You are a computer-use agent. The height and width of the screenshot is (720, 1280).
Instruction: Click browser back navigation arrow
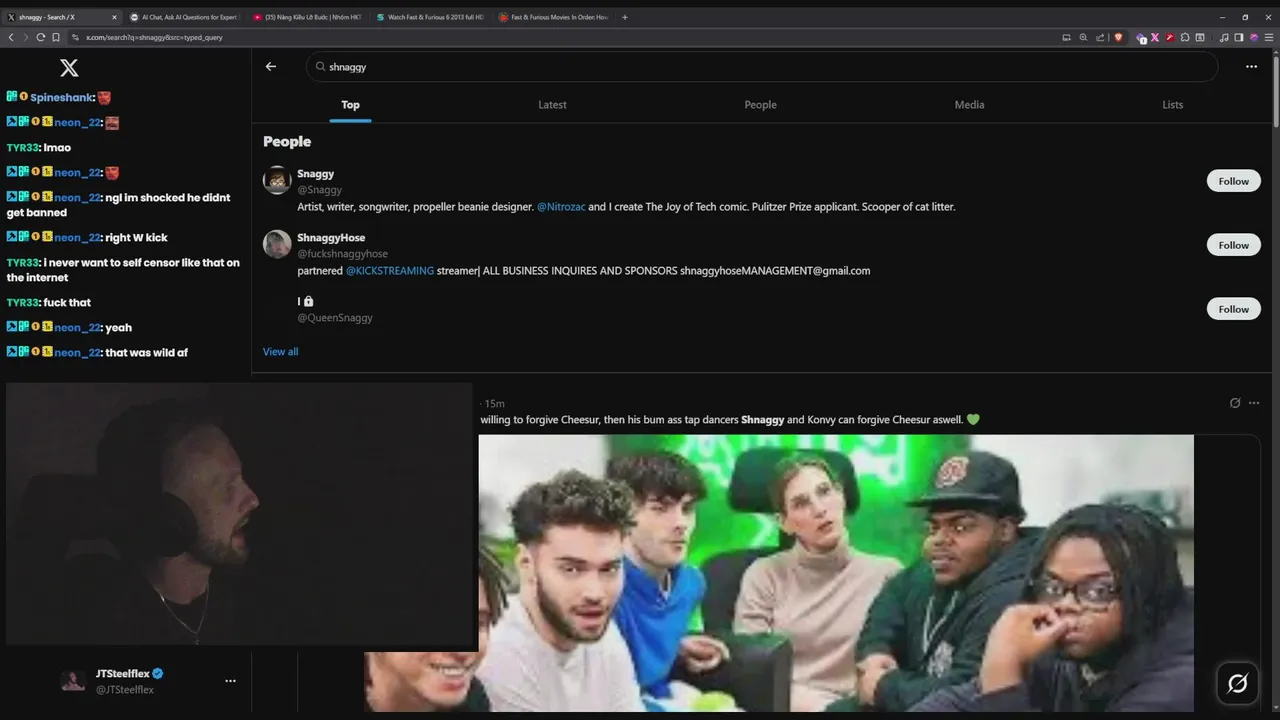[x=11, y=37]
